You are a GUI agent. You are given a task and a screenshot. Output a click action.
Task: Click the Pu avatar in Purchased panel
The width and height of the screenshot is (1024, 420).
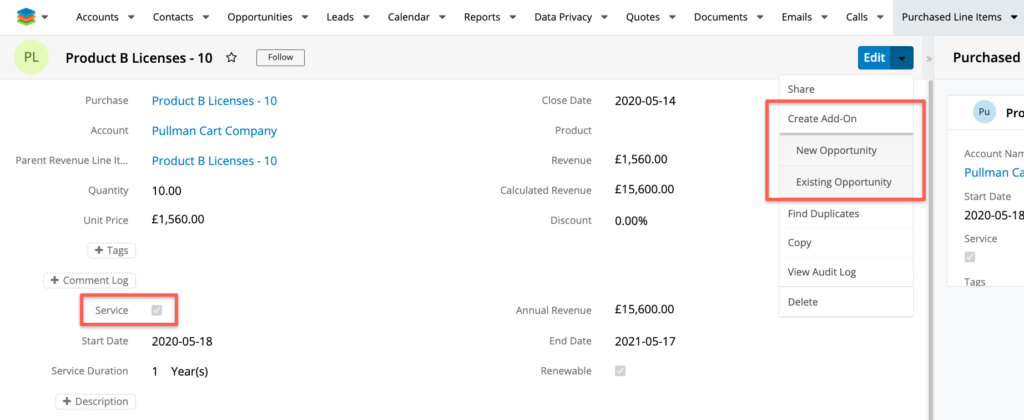click(984, 112)
